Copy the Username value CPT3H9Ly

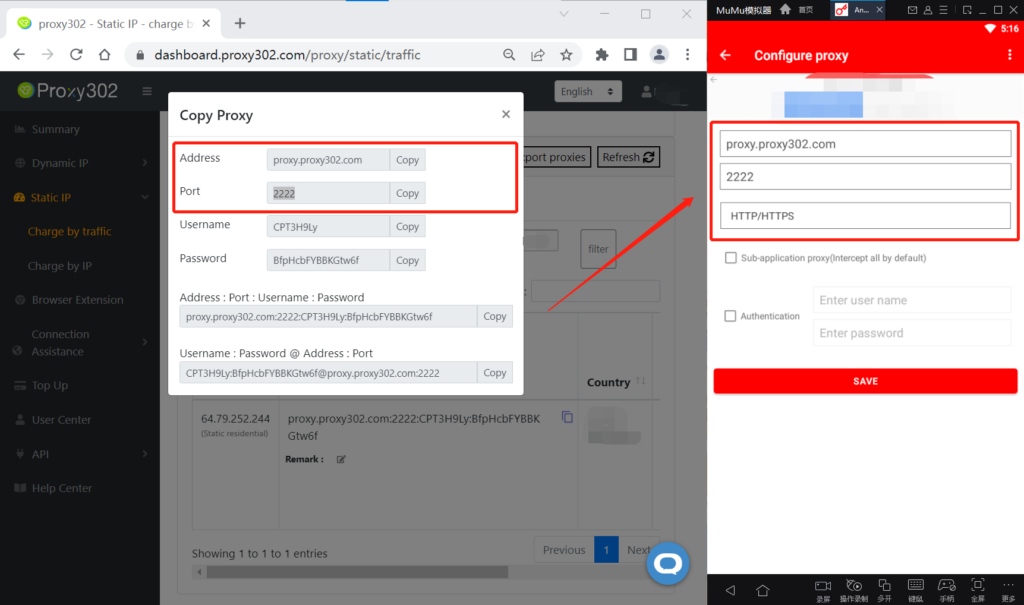(408, 226)
